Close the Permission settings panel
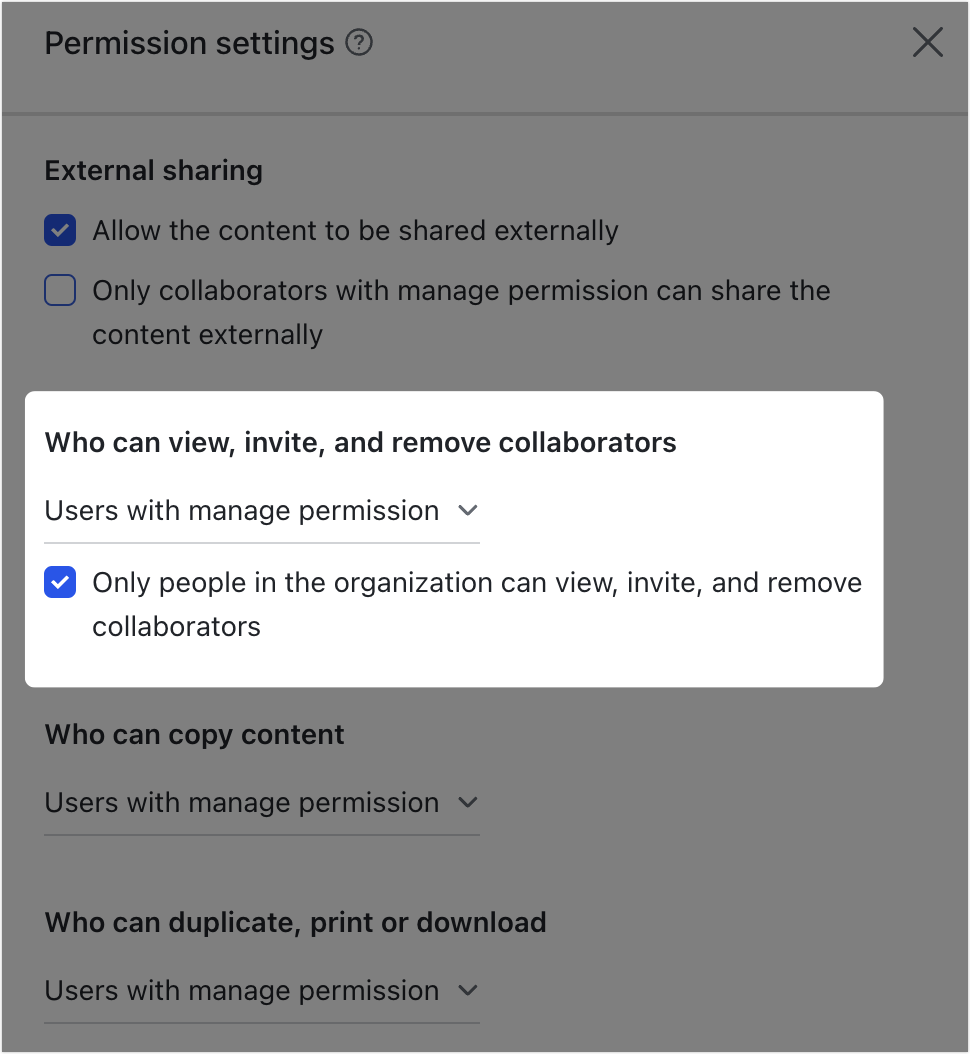This screenshot has width=970, height=1054. click(928, 42)
